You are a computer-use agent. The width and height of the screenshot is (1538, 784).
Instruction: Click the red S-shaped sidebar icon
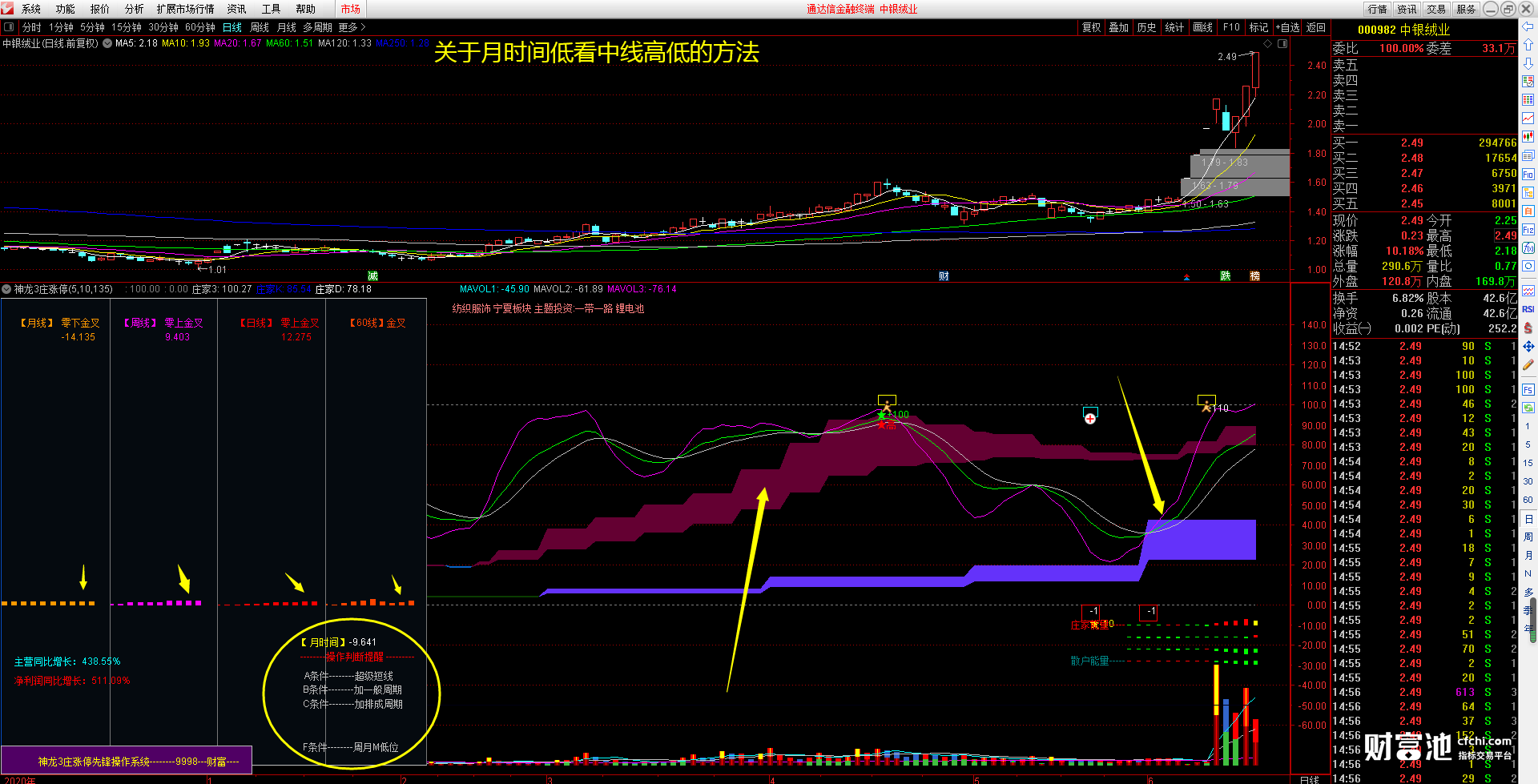[1528, 327]
